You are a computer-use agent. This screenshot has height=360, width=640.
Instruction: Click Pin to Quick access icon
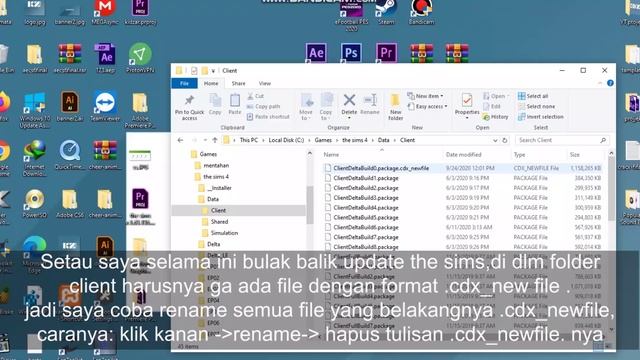pyautogui.click(x=189, y=107)
